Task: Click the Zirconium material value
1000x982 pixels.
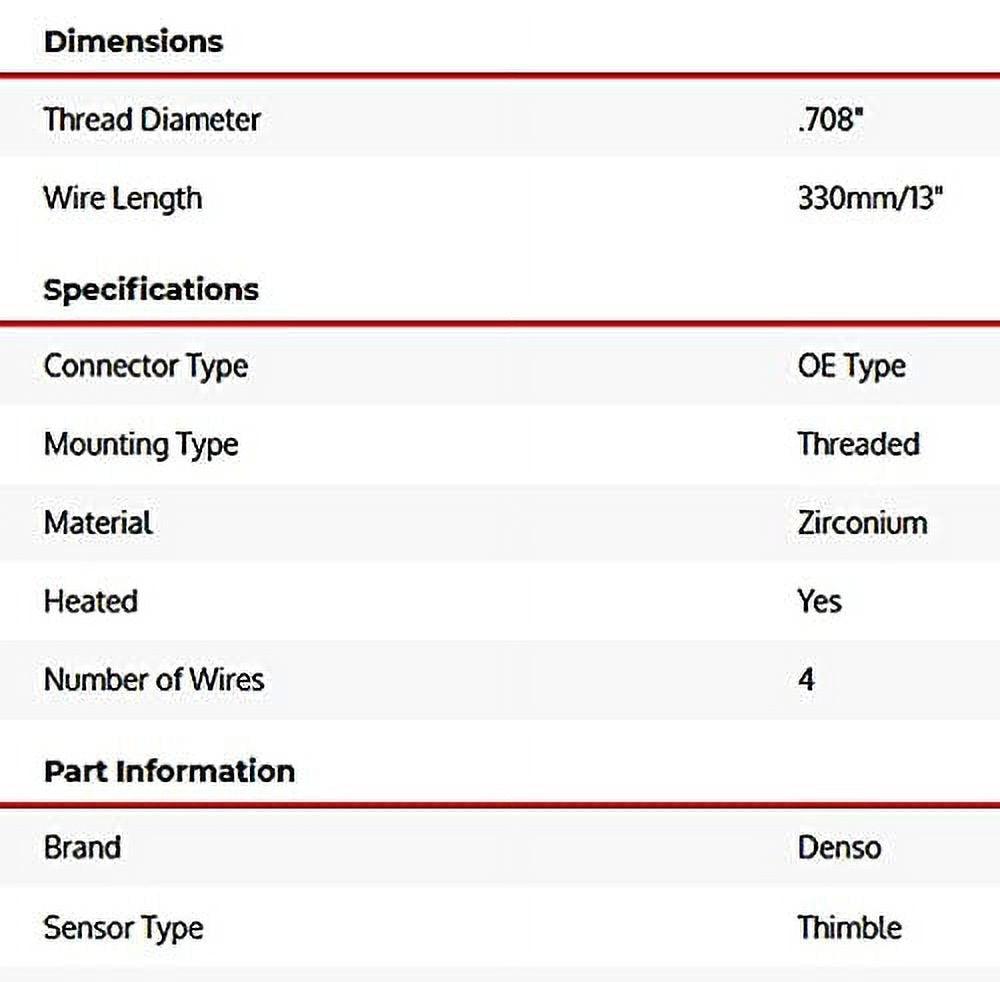Action: (x=862, y=523)
